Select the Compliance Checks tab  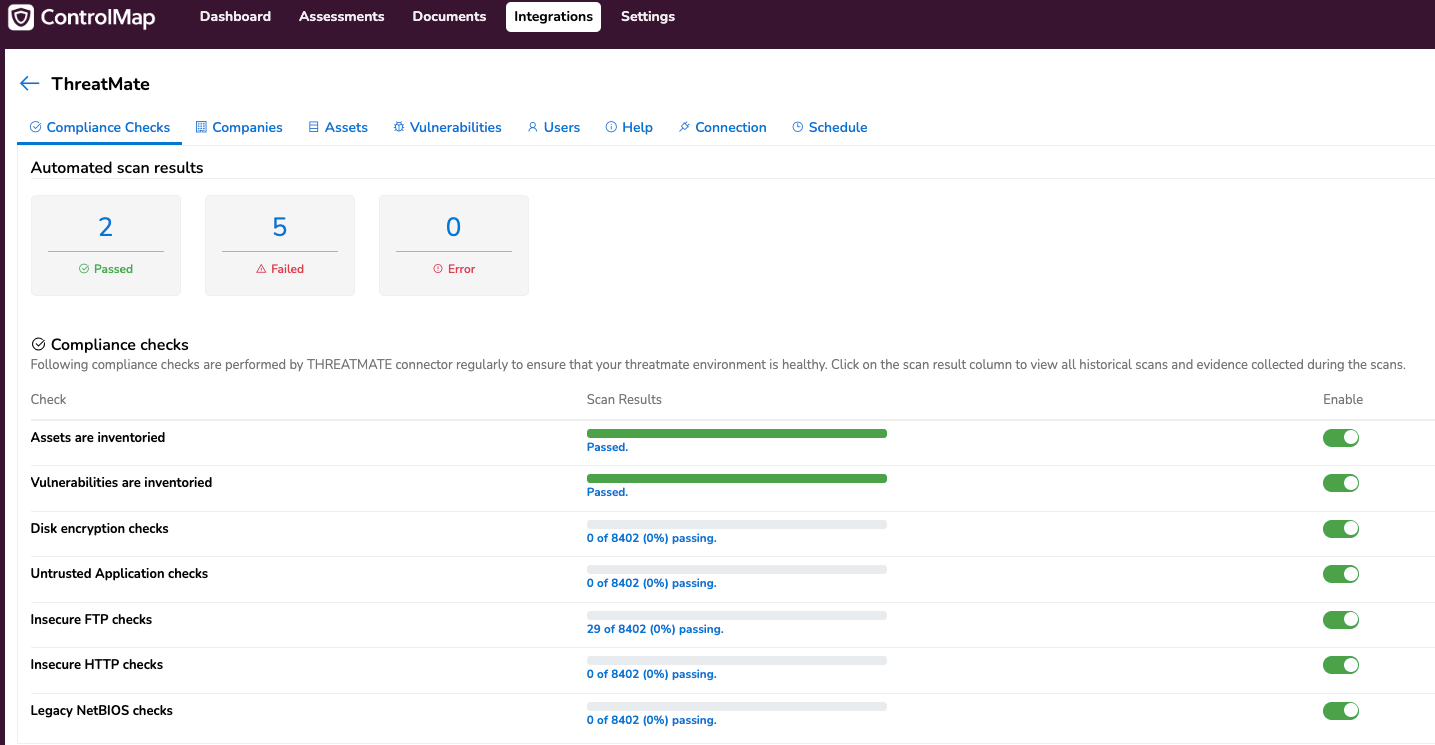point(100,127)
